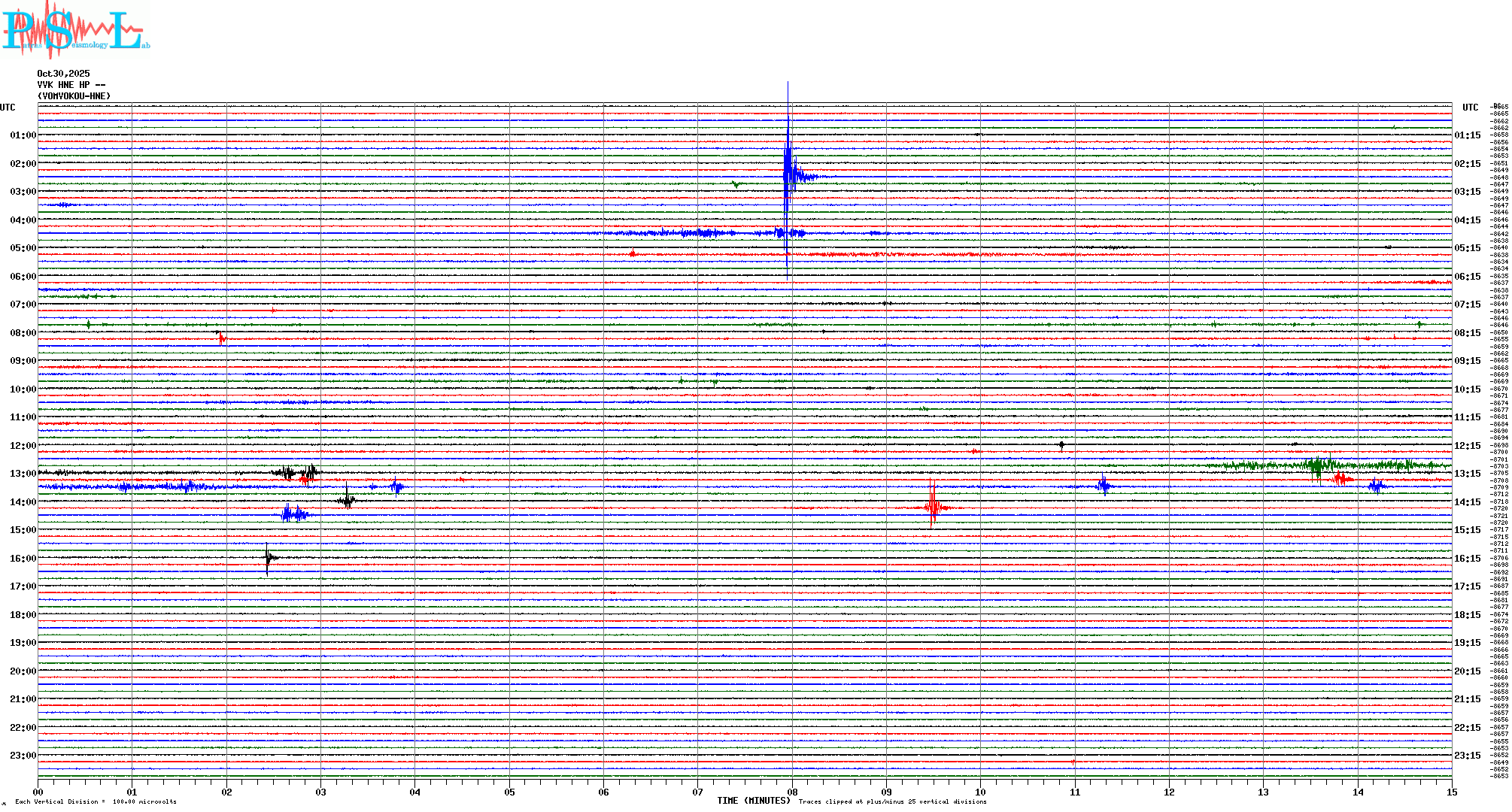Click the 15 minute tick label at bottom
1512x812 pixels.
click(x=1451, y=792)
